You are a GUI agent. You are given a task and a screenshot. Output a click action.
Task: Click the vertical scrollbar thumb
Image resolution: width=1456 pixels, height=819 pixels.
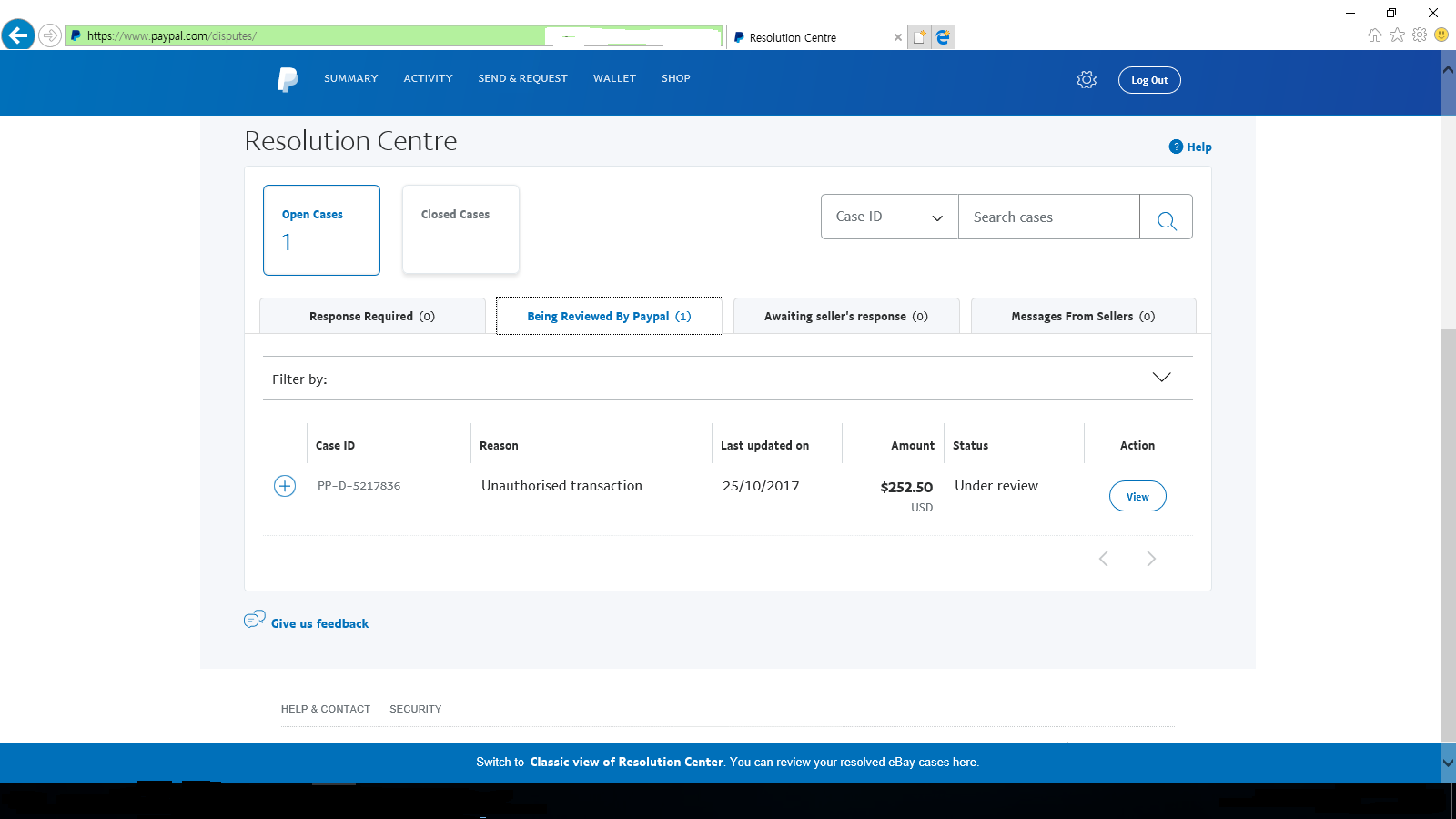point(1448,535)
